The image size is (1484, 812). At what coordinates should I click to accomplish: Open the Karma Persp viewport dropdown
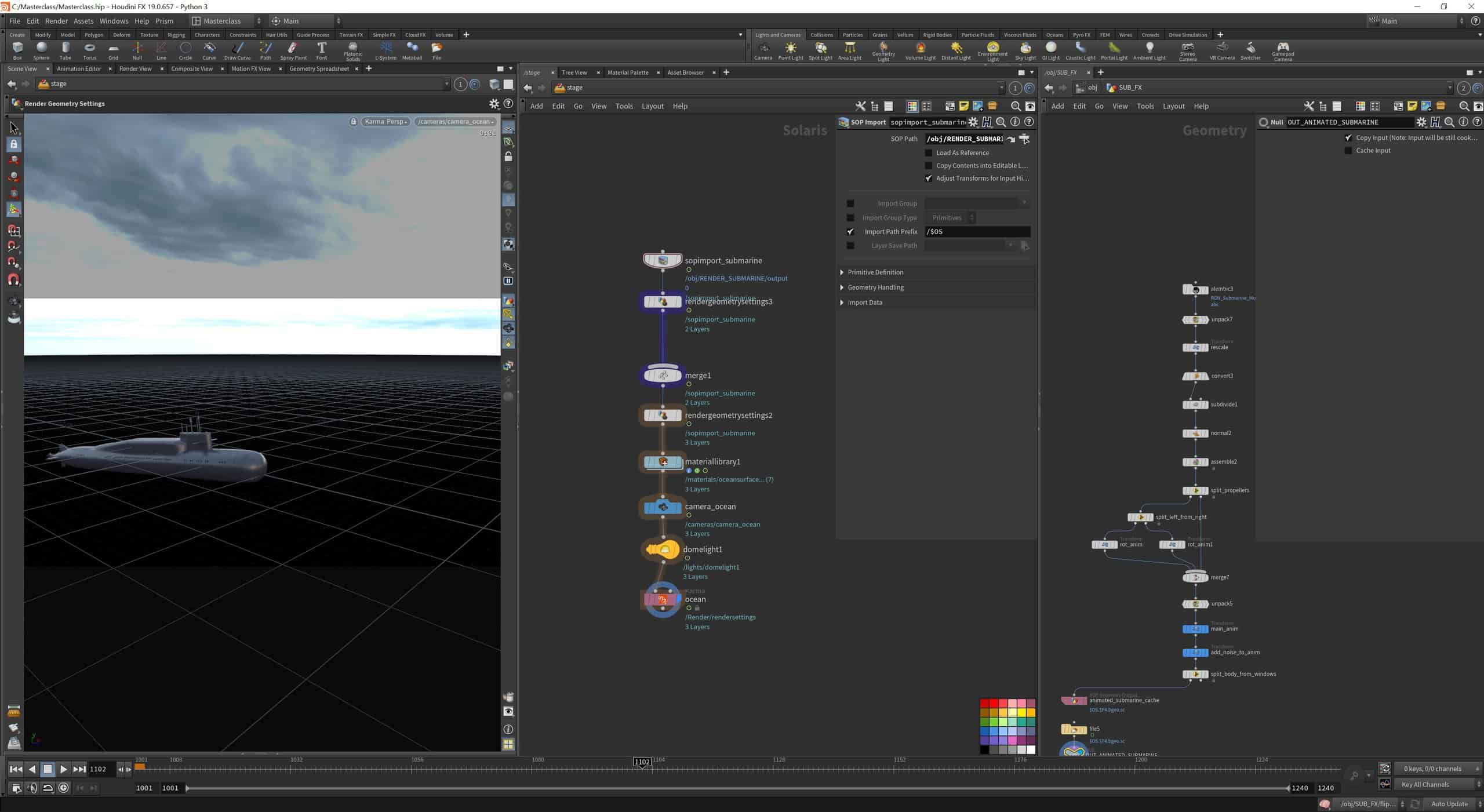(385, 122)
